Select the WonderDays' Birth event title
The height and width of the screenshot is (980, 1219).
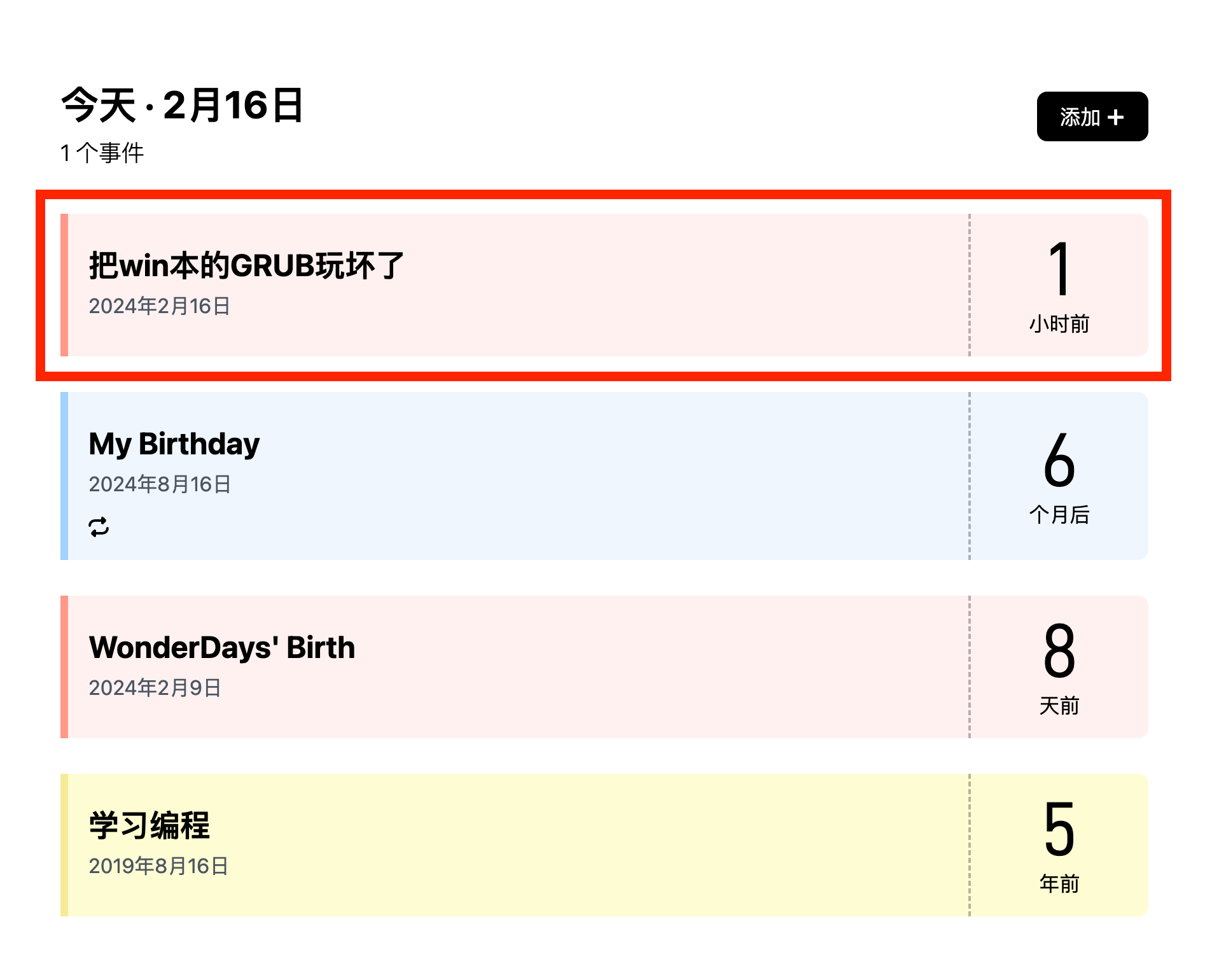coord(221,647)
